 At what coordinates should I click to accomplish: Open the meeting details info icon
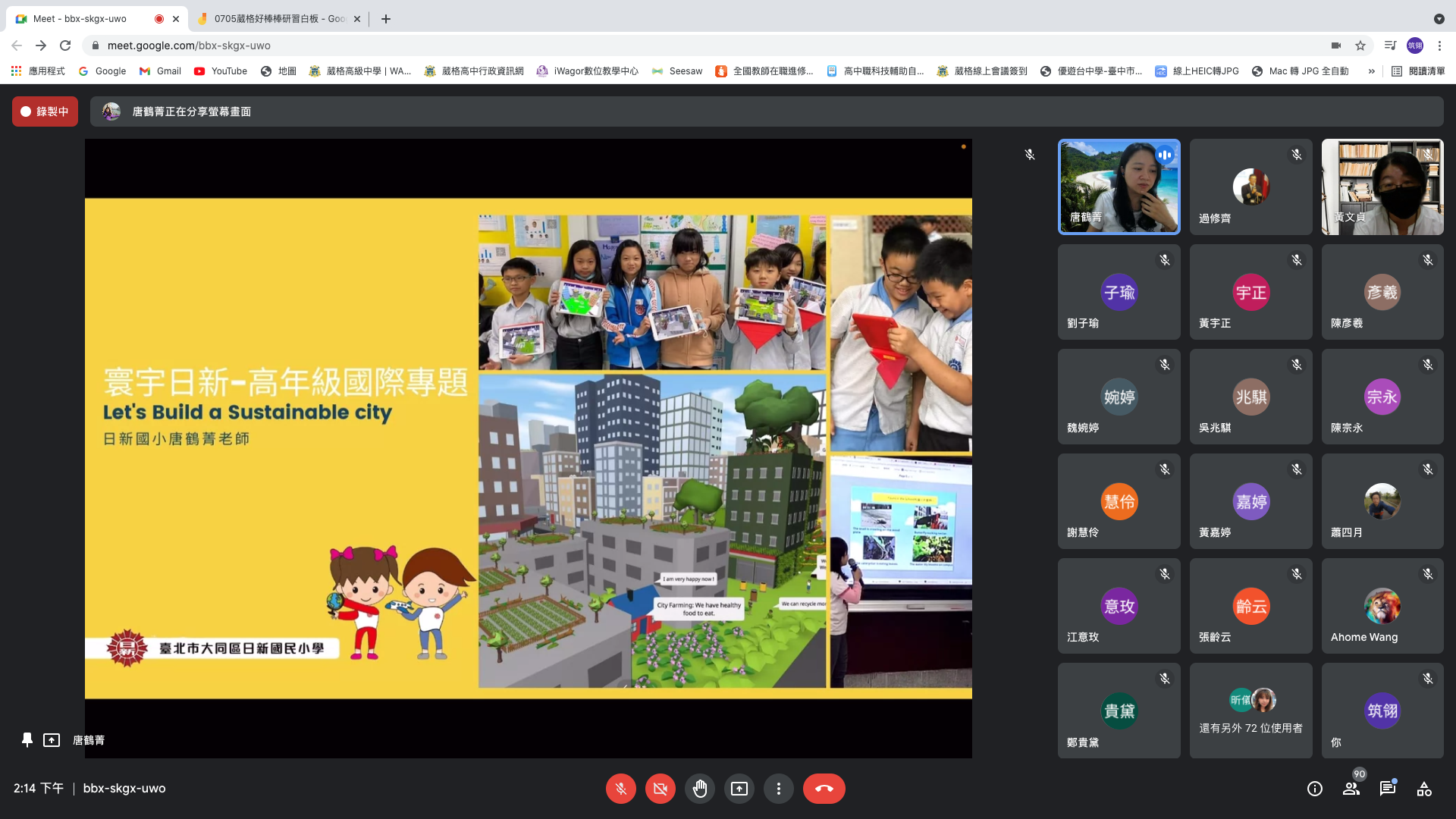[1314, 789]
